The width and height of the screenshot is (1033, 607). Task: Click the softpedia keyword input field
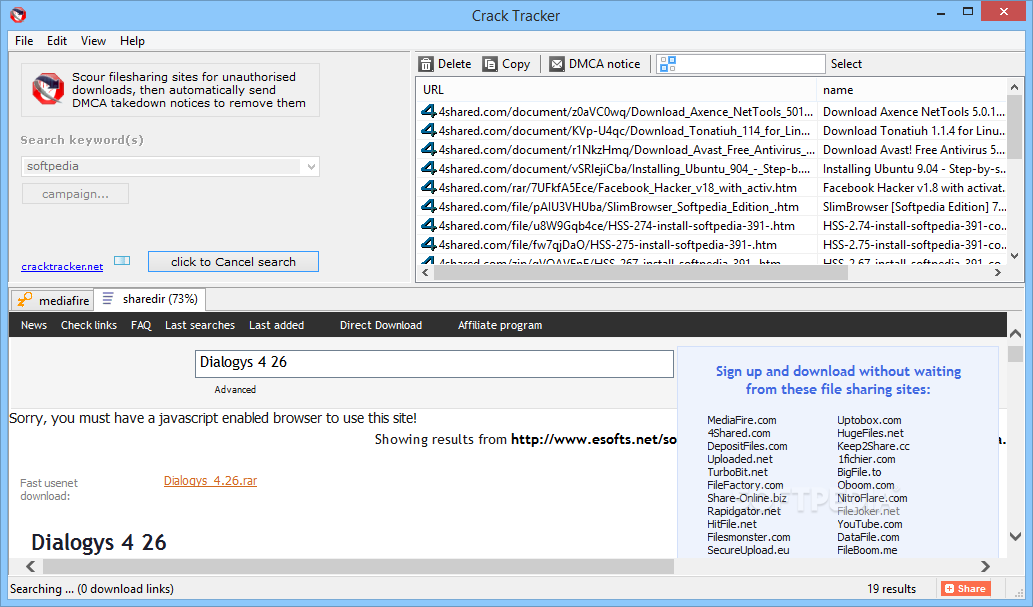click(x=163, y=166)
